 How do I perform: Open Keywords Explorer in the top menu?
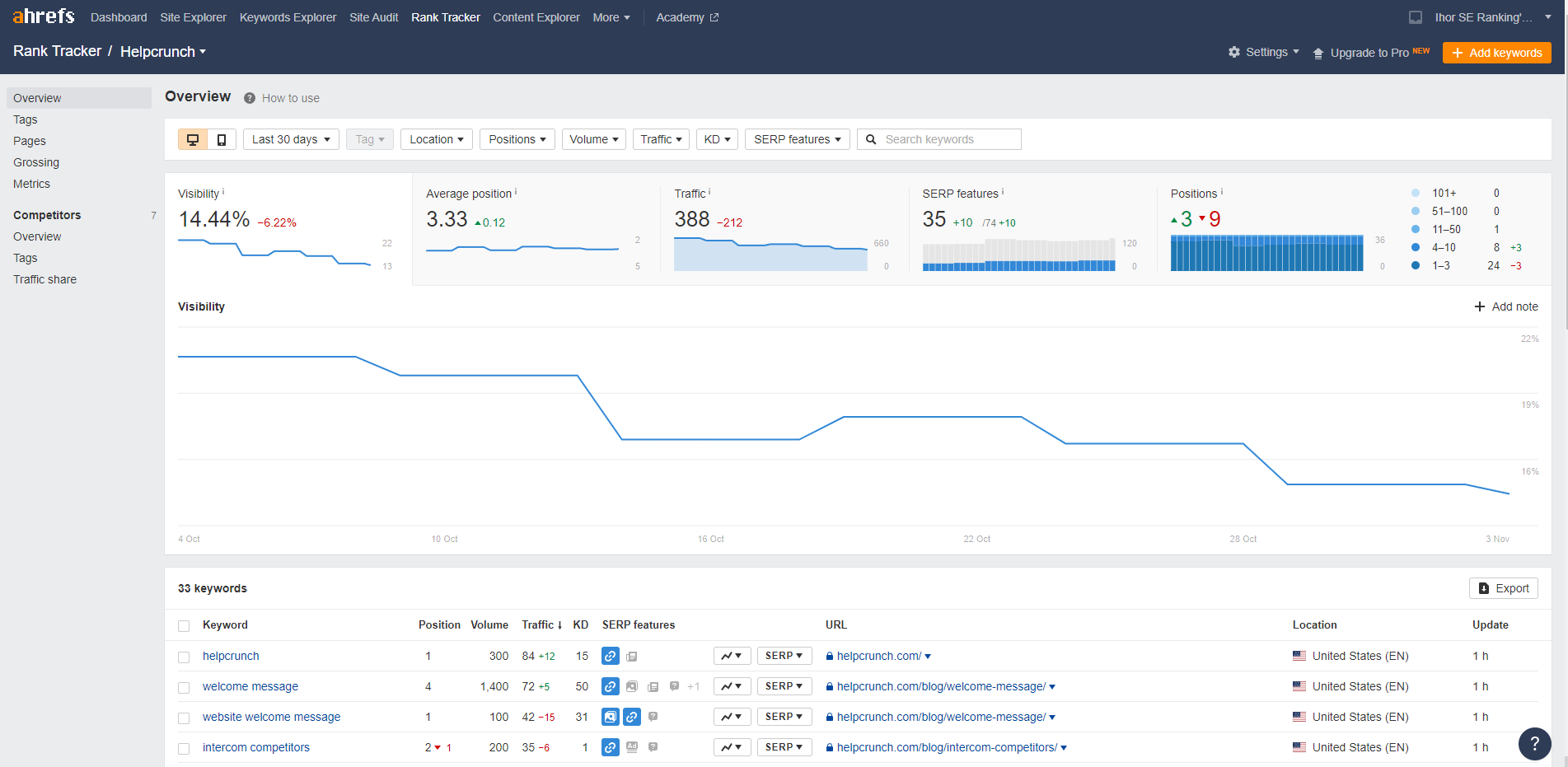coord(288,17)
